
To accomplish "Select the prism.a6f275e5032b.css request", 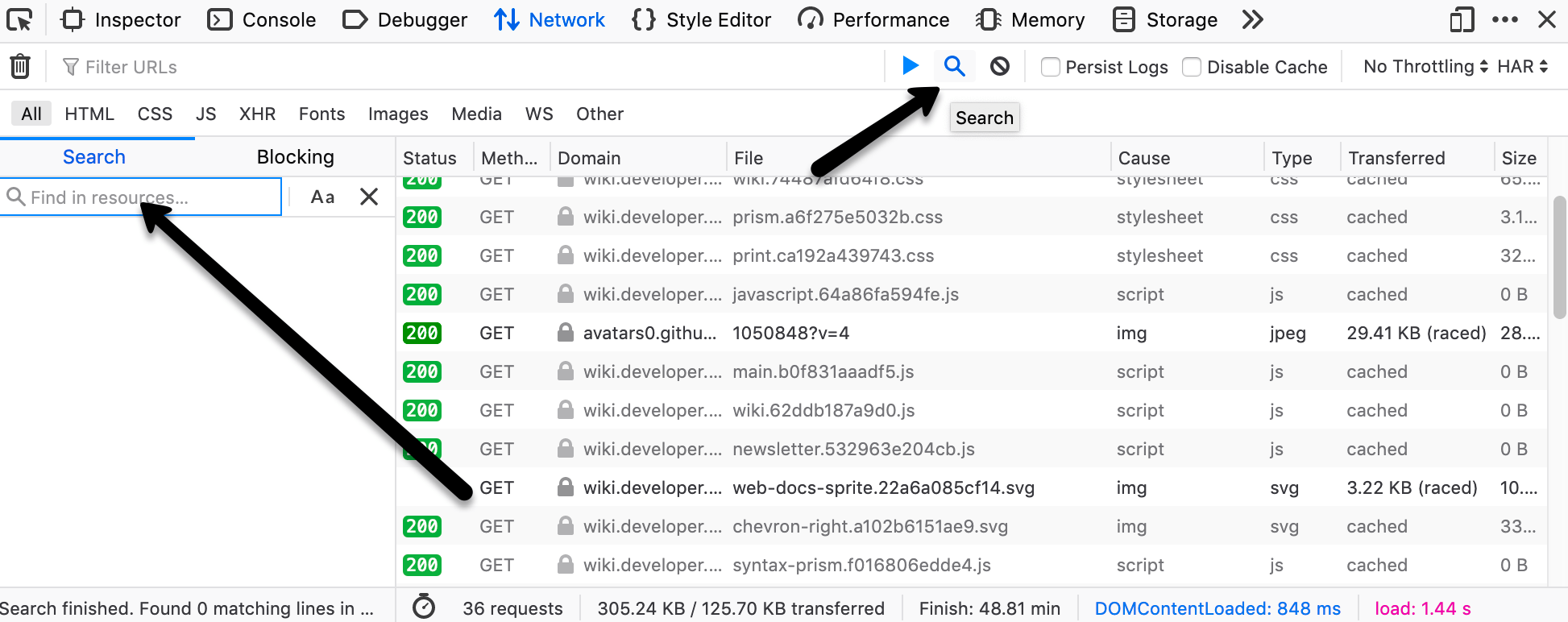I will click(971, 217).
